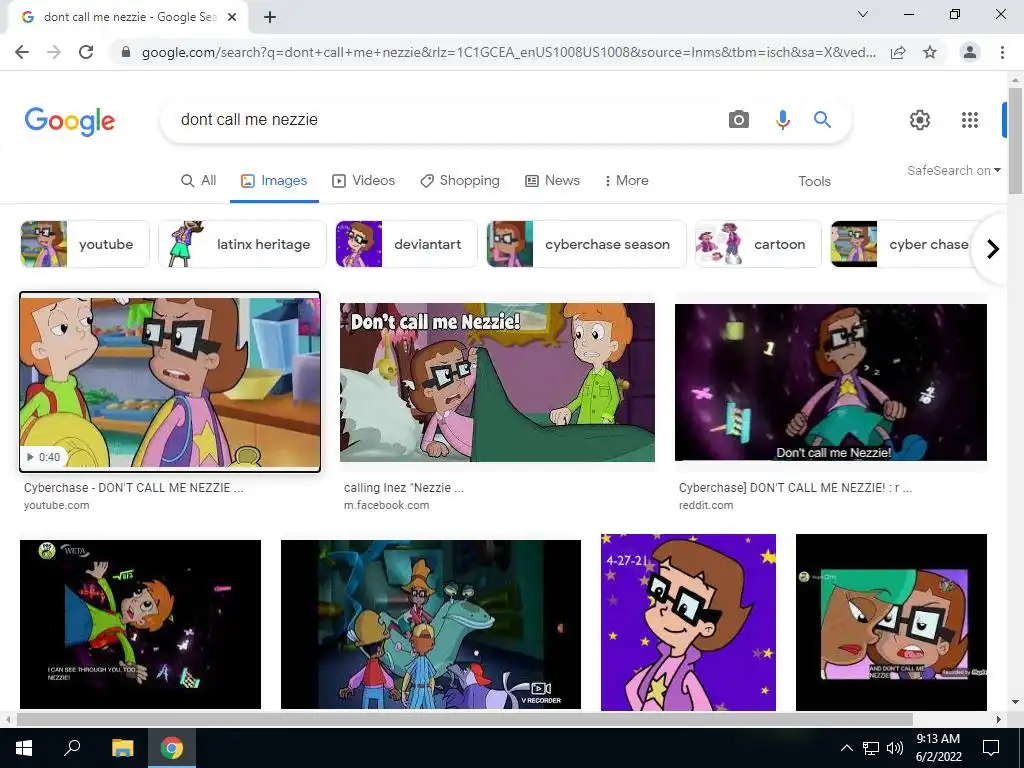
Task: Click the m.facebook.com source link
Action: [x=387, y=505]
